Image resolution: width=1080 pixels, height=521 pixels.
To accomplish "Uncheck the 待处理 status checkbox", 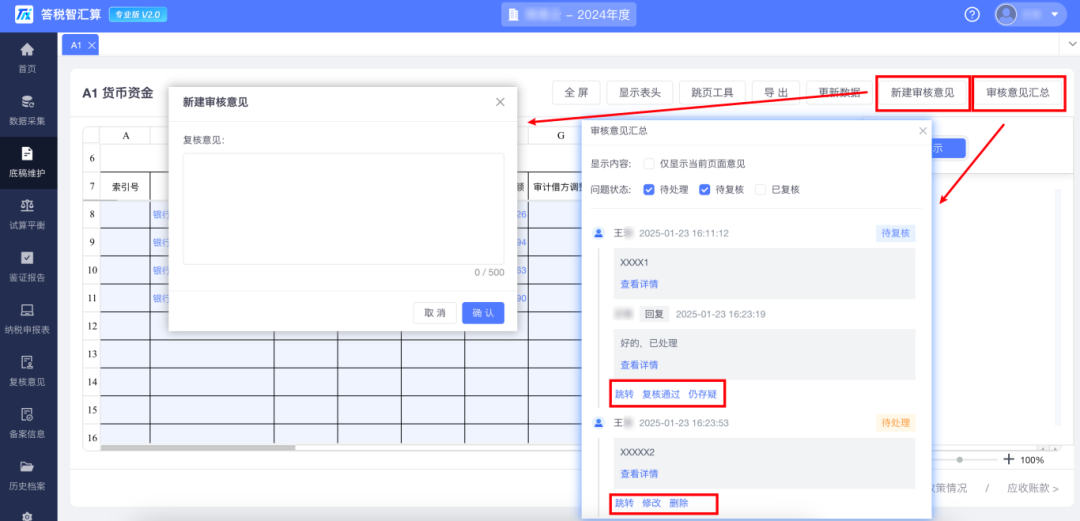I will (x=648, y=190).
